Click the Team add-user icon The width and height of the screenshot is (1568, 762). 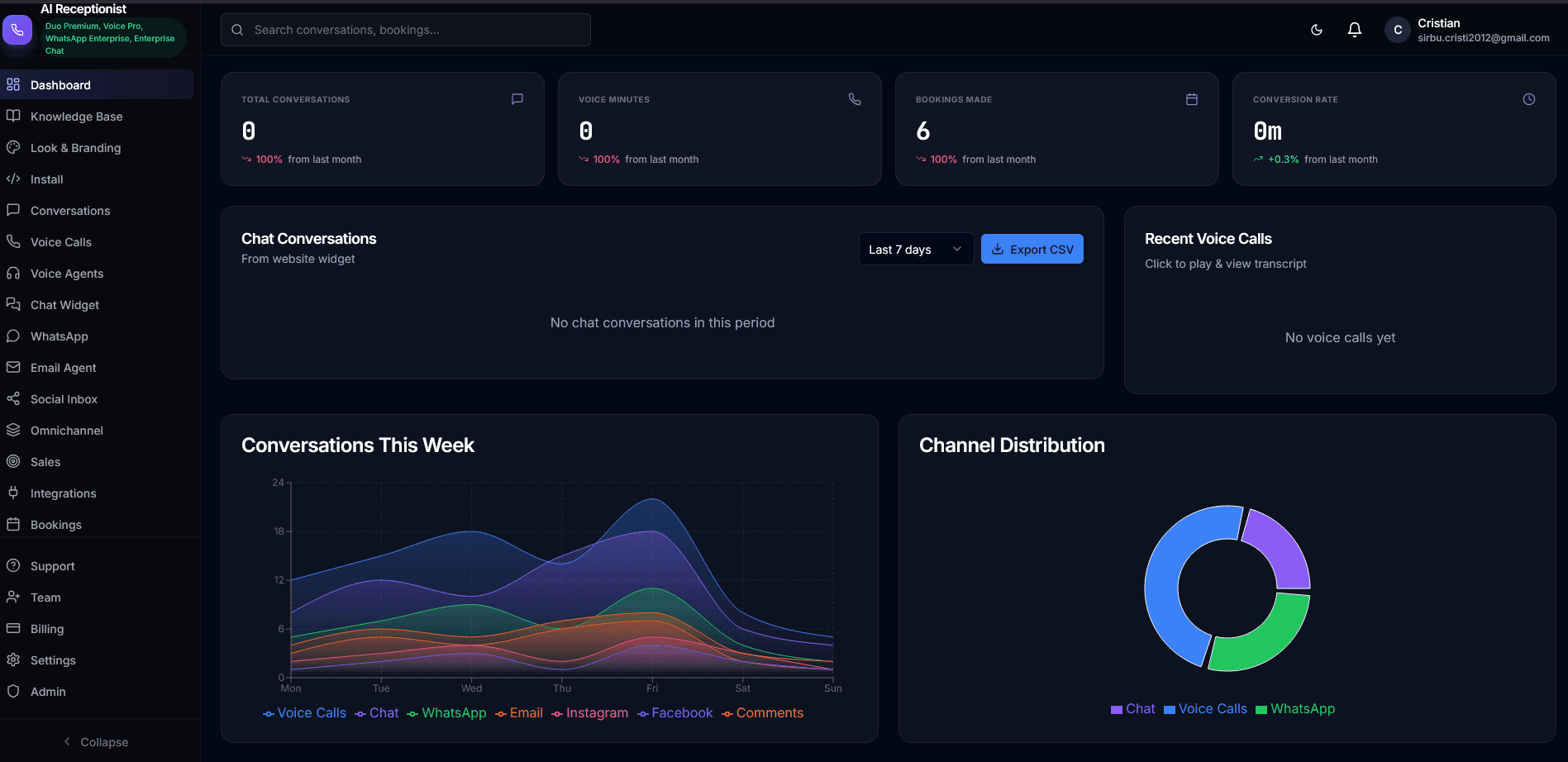13,597
